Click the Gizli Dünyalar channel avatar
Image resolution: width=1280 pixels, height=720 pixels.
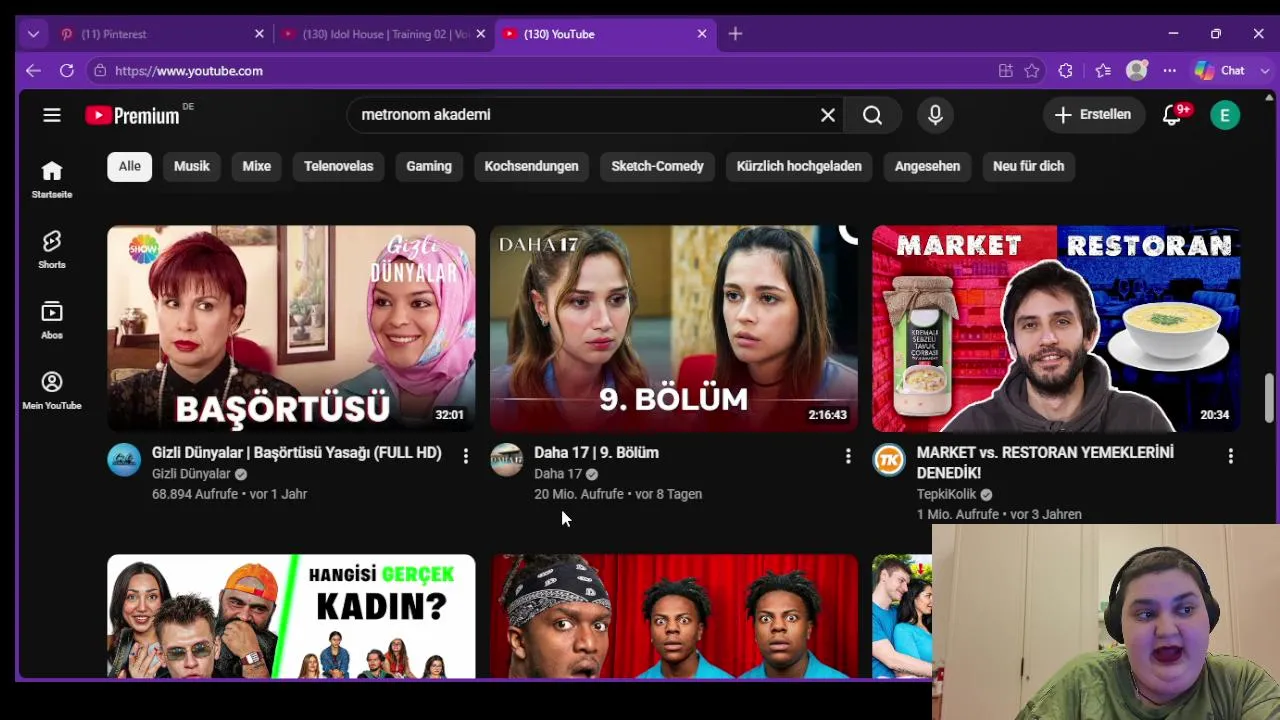124,460
